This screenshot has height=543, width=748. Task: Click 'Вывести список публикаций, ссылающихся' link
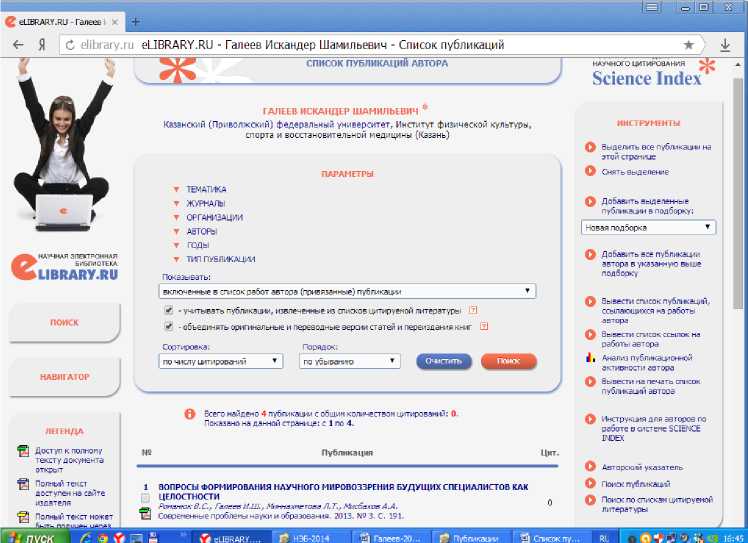click(x=655, y=311)
